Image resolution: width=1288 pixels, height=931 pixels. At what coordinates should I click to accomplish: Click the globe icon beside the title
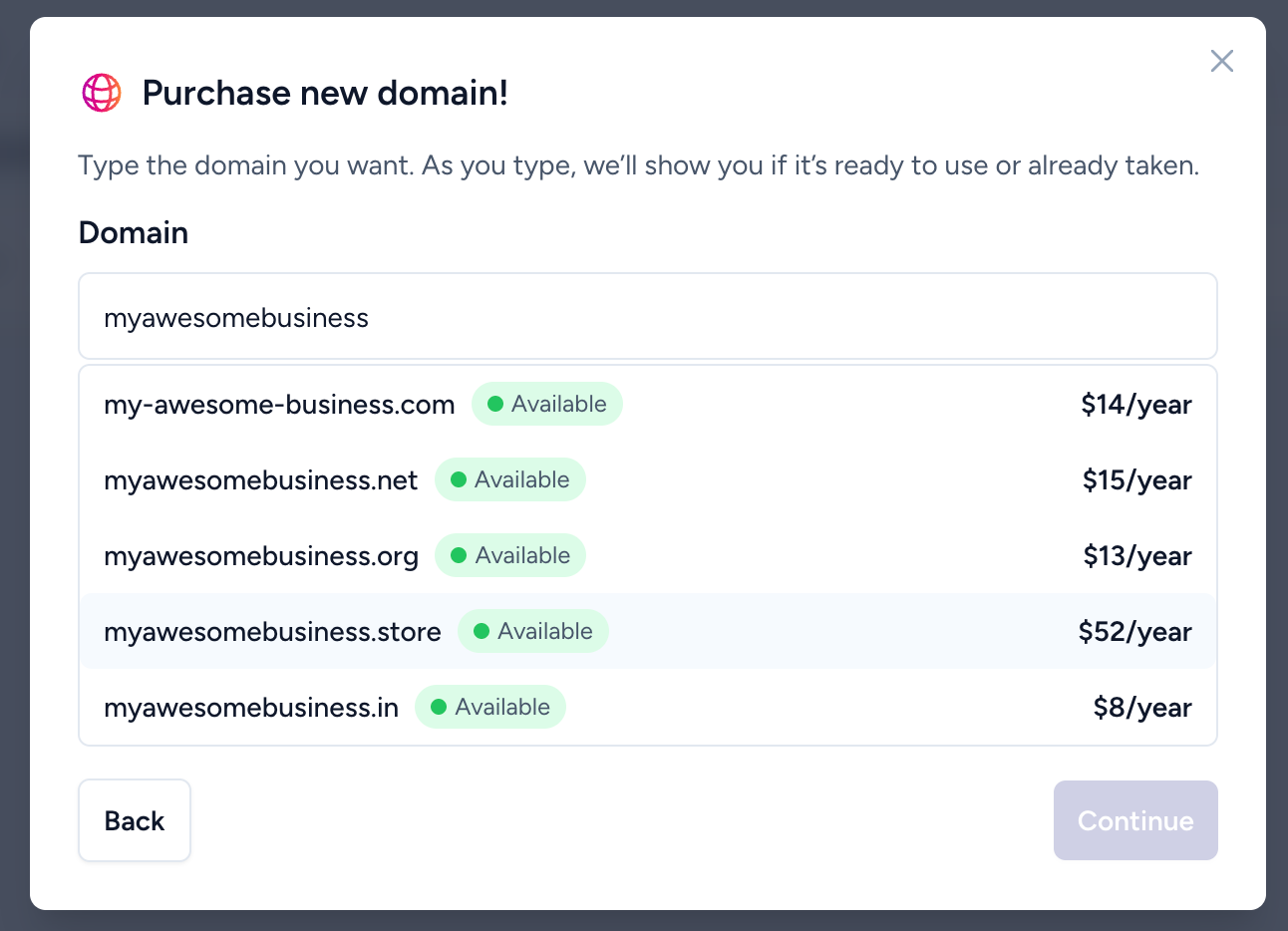tap(102, 93)
